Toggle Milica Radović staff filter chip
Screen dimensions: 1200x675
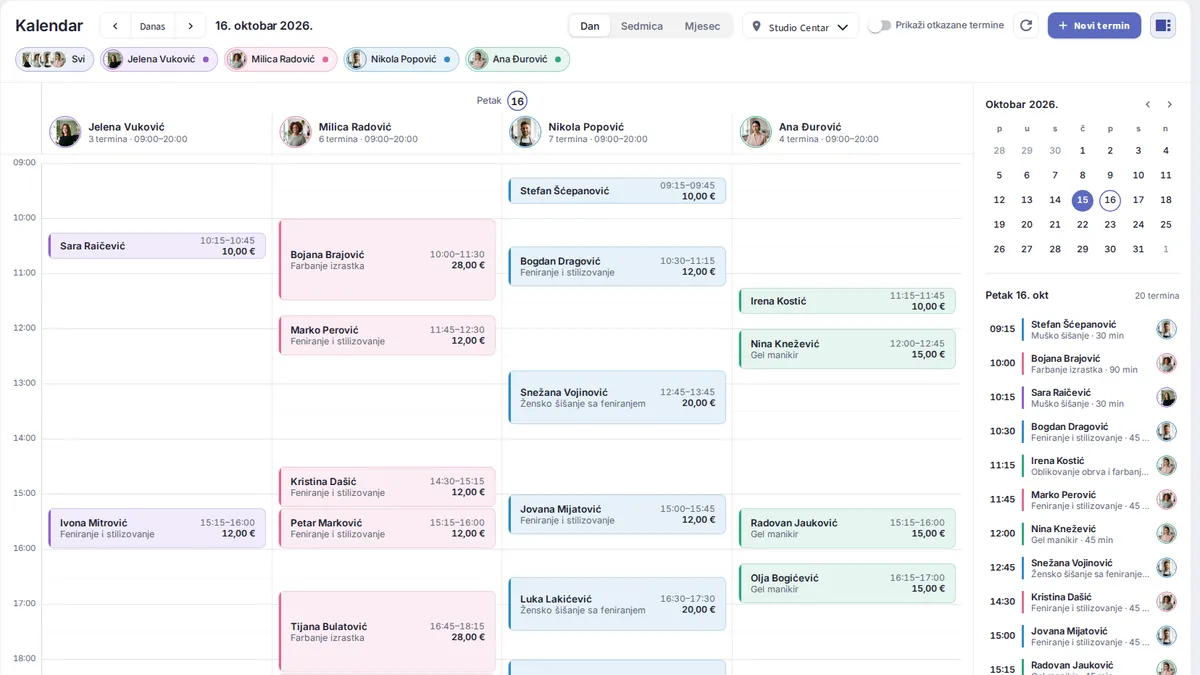coord(280,60)
